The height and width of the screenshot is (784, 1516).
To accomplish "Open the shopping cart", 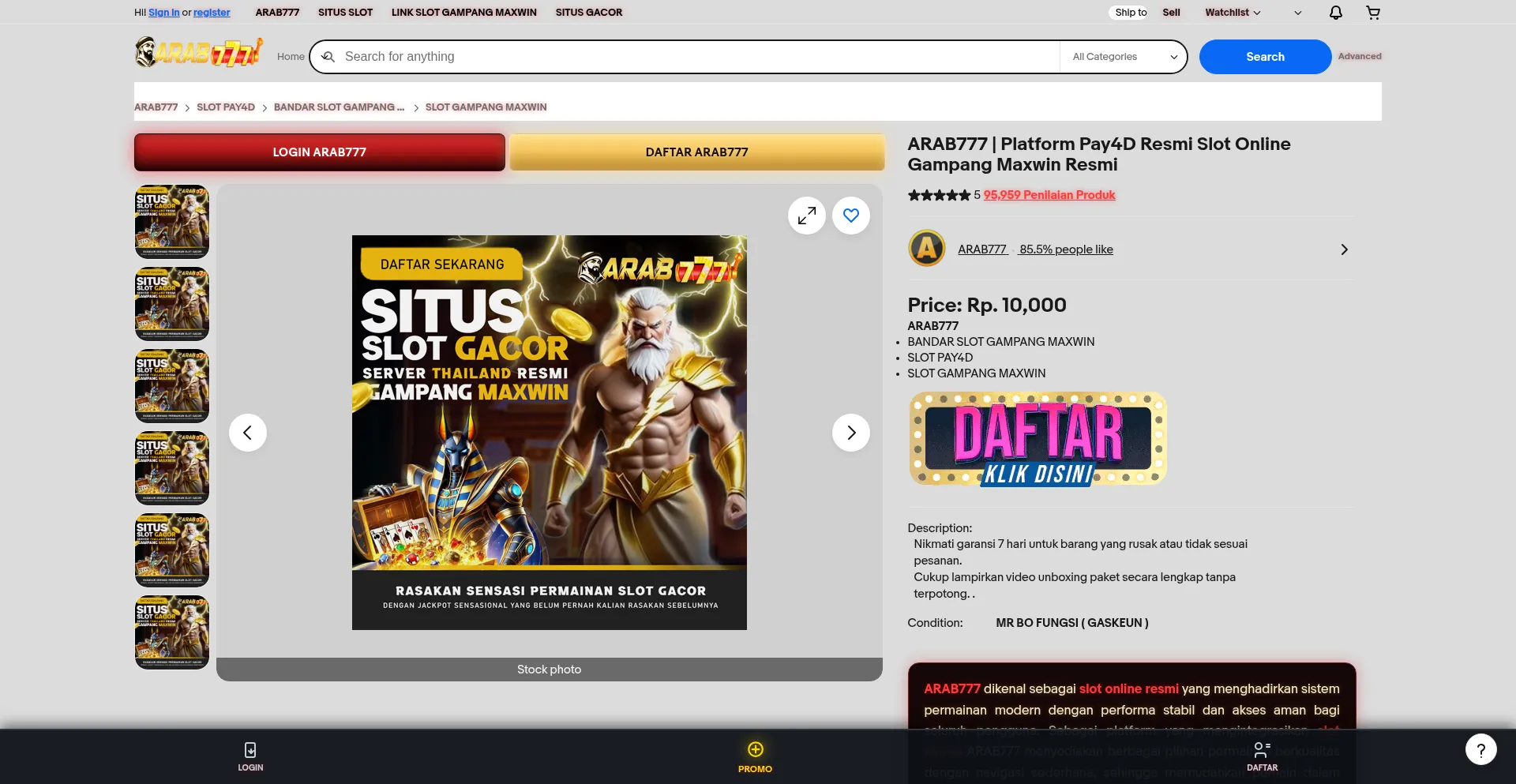I will click(1373, 13).
